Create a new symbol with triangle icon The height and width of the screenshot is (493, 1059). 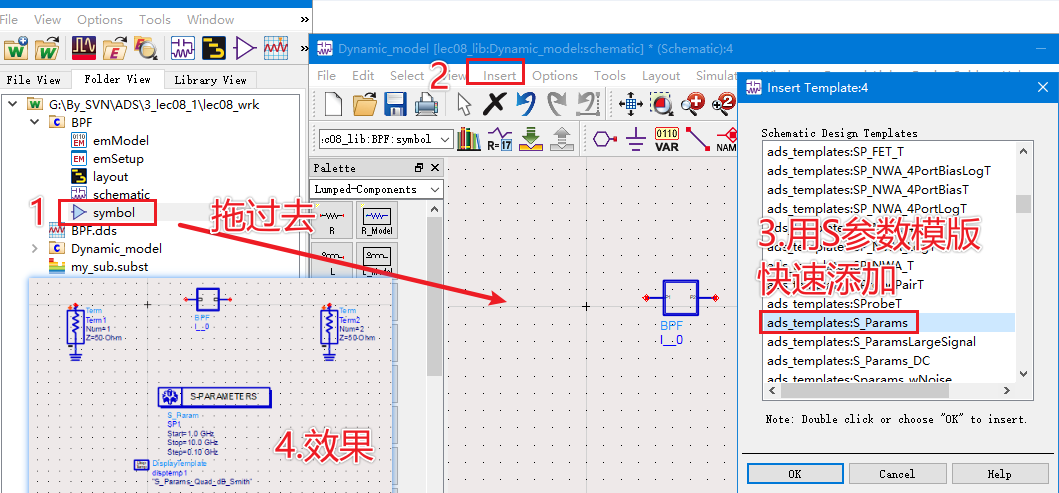point(244,49)
